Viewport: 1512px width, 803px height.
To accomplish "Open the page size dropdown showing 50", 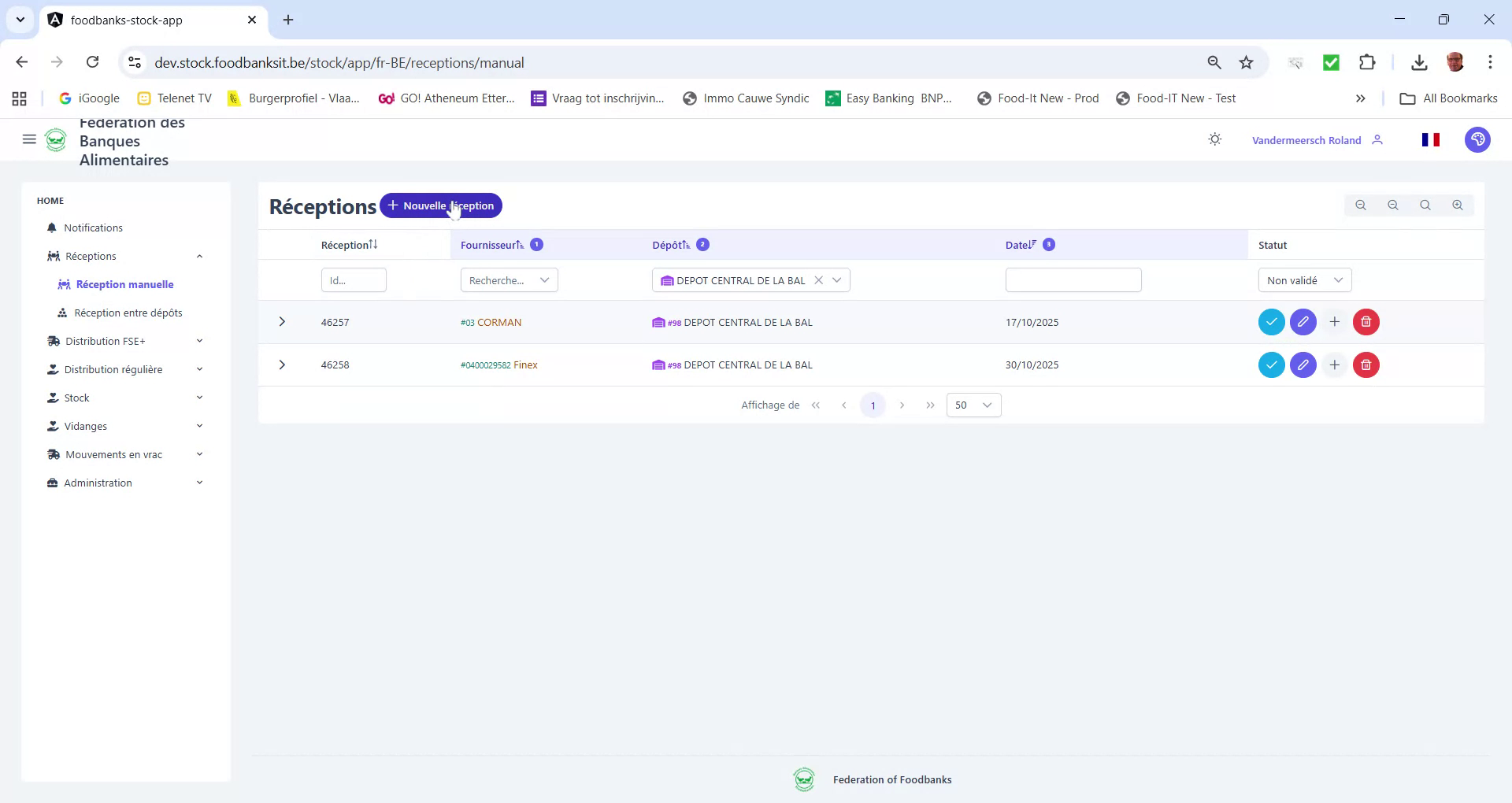I will click(973, 405).
